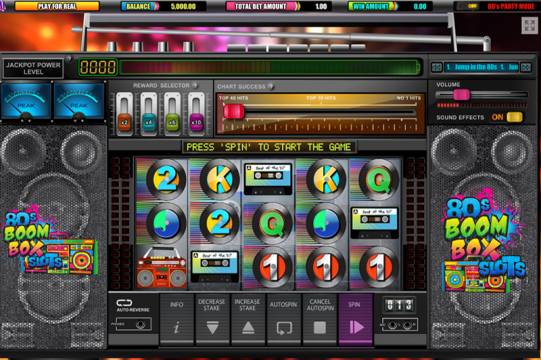Decrease the stake with down arrow
Image resolution: width=541 pixels, height=360 pixels.
tap(212, 319)
